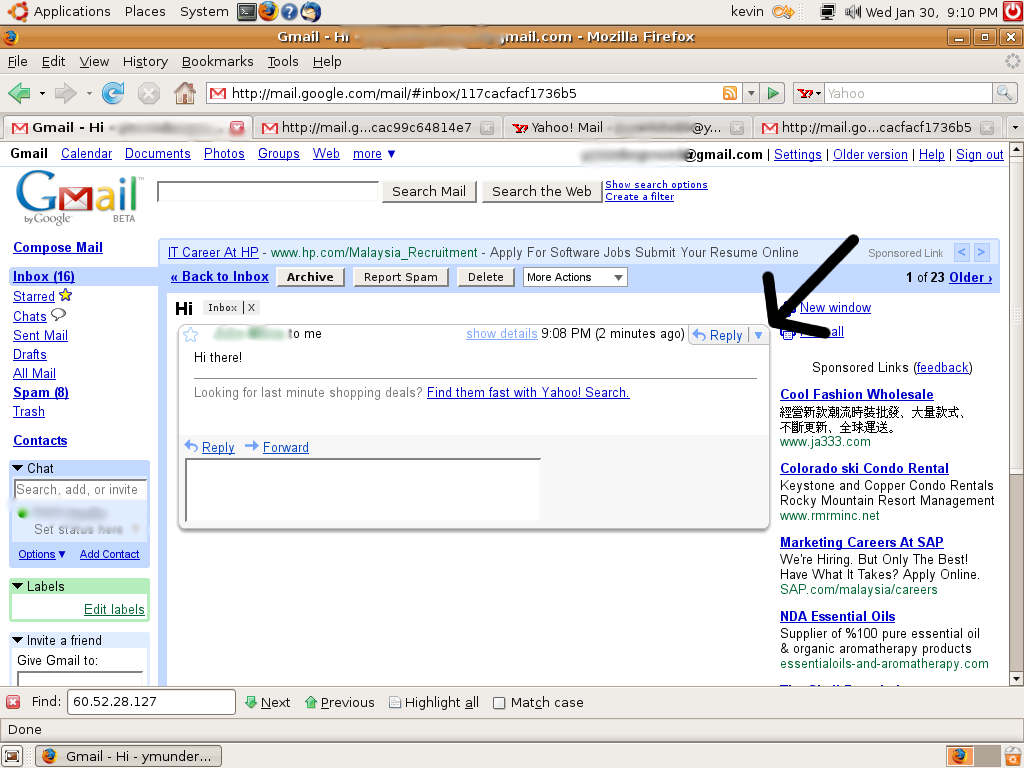
Task: Collapse the Chat panel
Action: point(18,468)
